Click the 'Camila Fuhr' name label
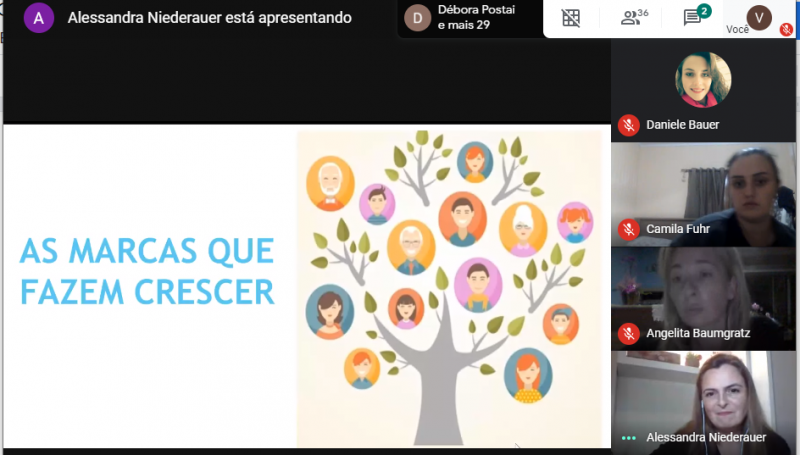The width and height of the screenshot is (800, 455). pos(678,229)
